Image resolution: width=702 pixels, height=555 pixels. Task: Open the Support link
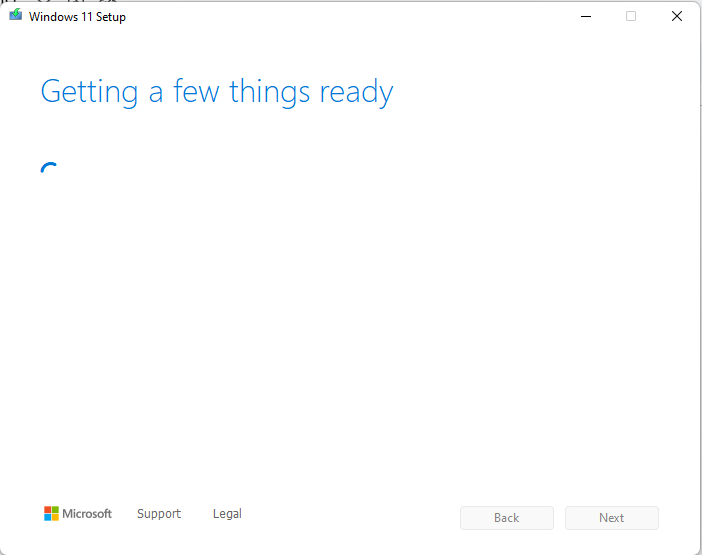pos(159,513)
